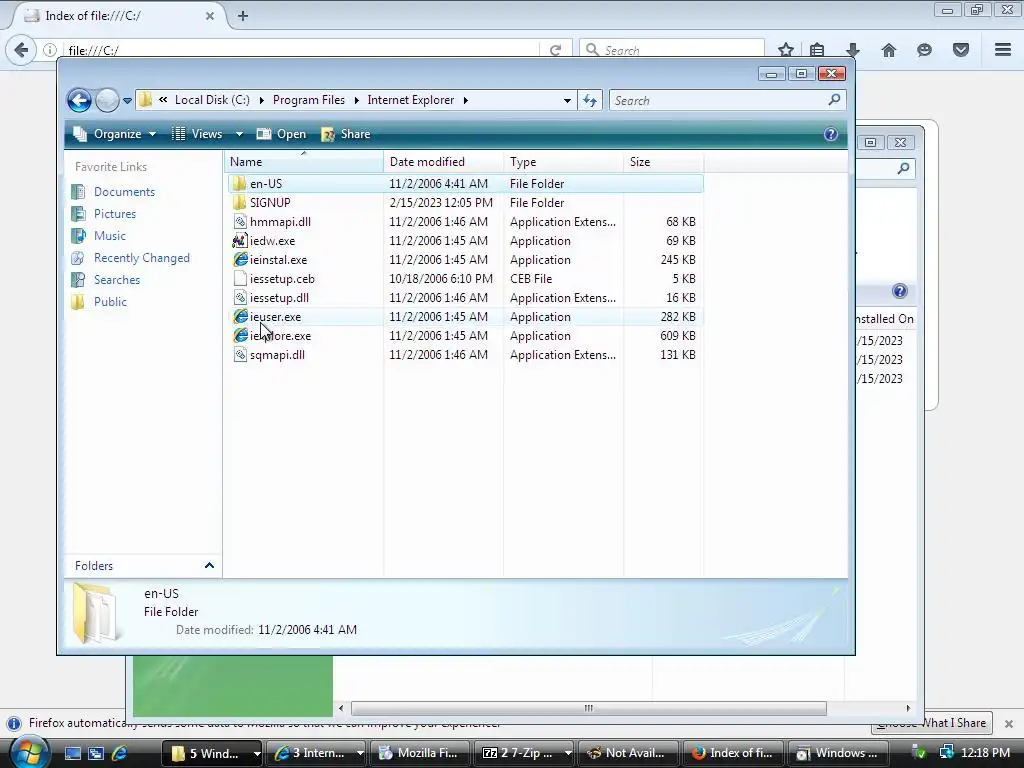Screen dimensions: 1024x768
Task: Select sqmapi.dll file icon
Action: click(x=240, y=355)
